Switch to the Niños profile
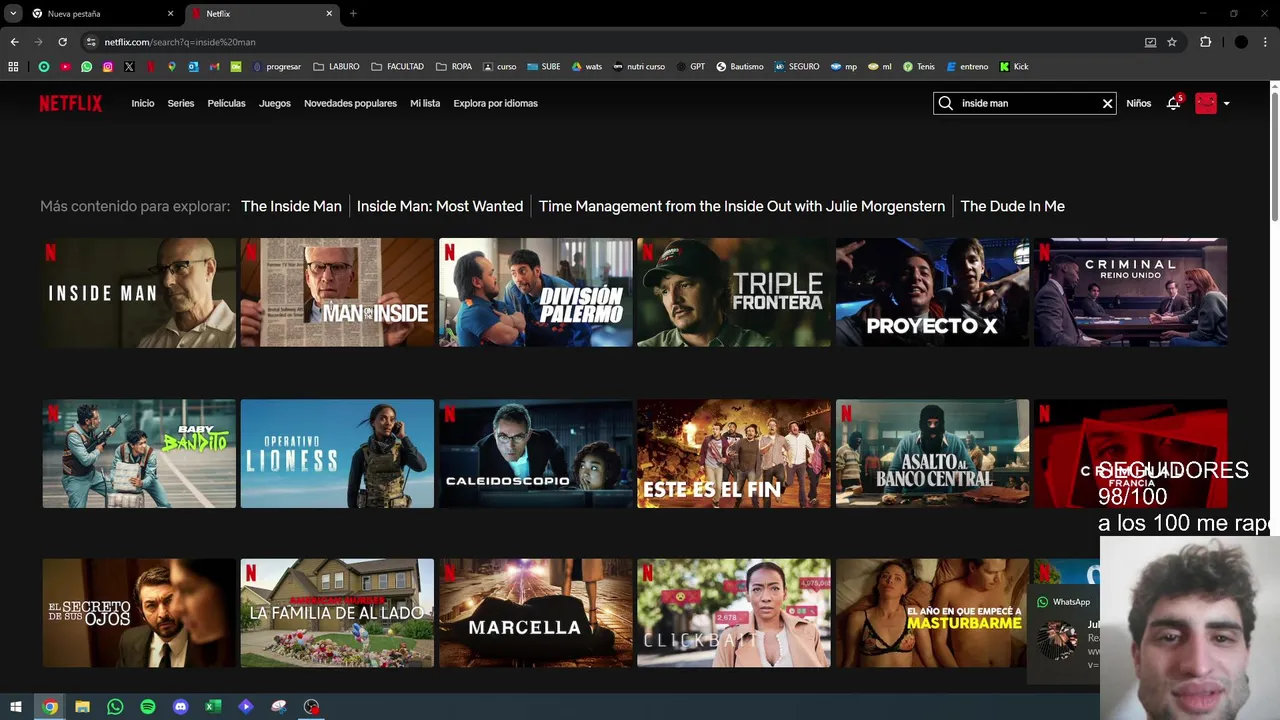This screenshot has height=720, width=1280. pos(1139,103)
